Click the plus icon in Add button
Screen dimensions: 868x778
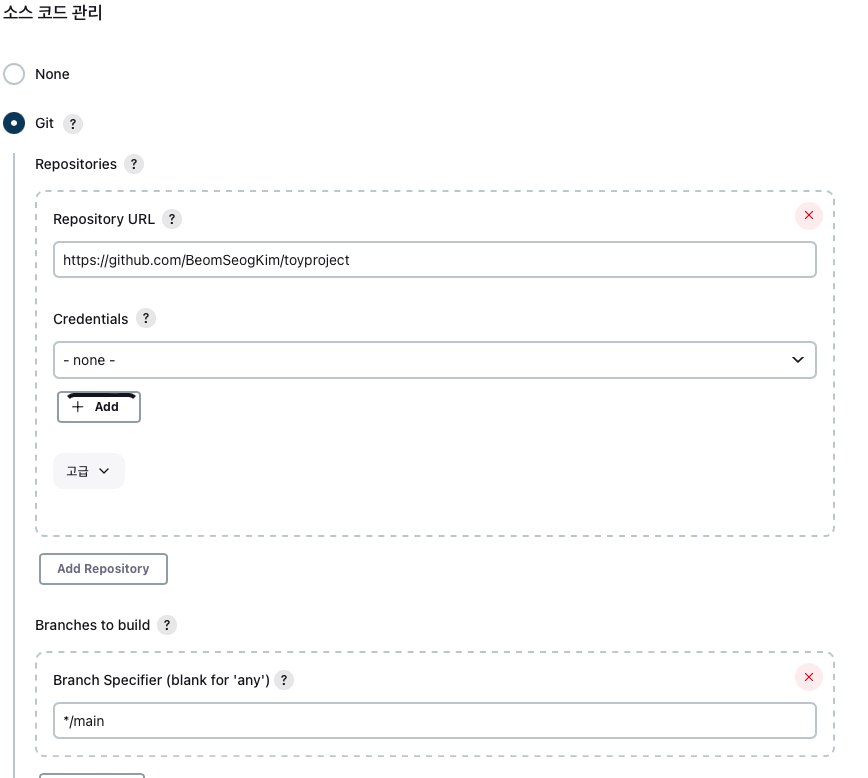[x=78, y=407]
